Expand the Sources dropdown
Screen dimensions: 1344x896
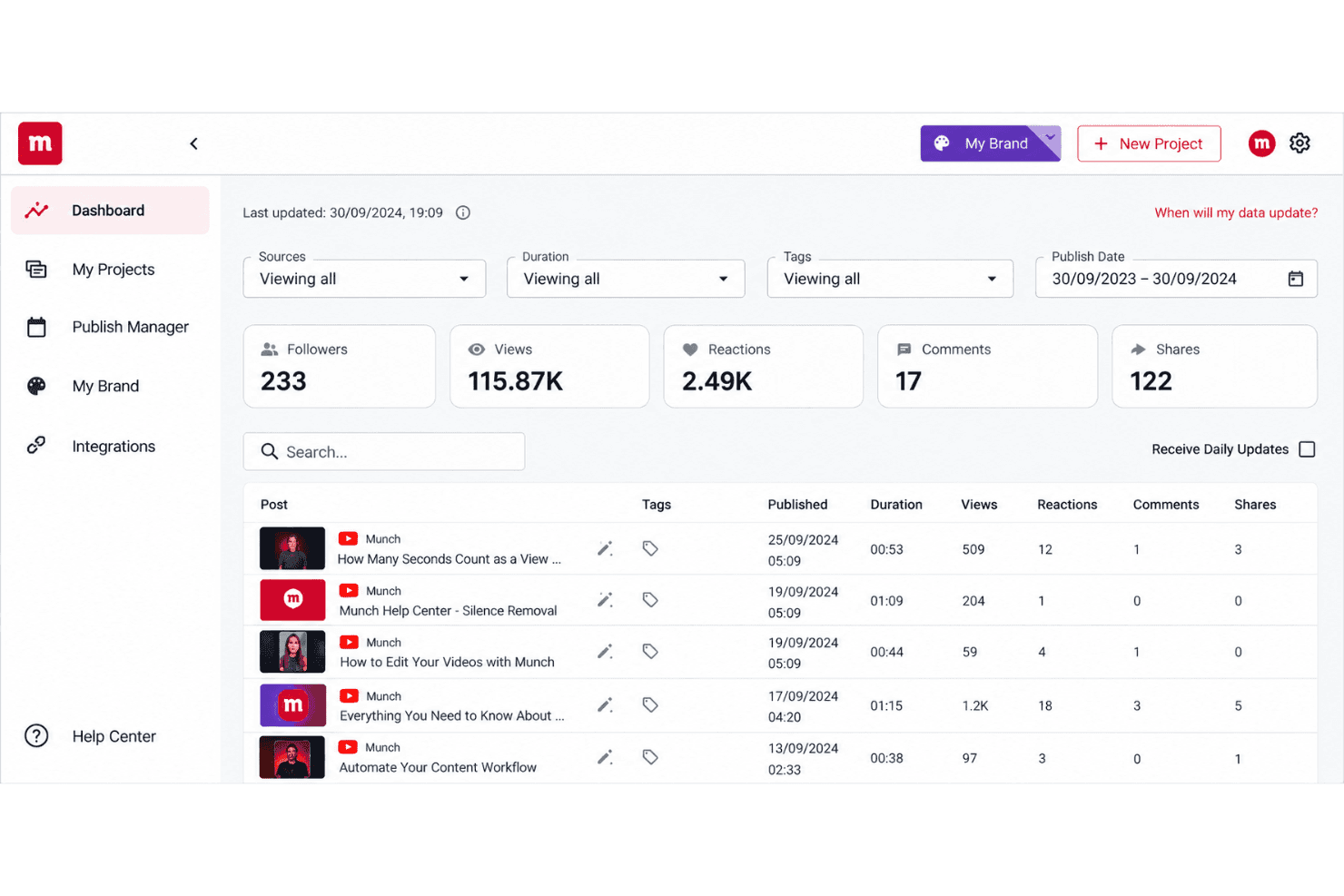(x=364, y=279)
